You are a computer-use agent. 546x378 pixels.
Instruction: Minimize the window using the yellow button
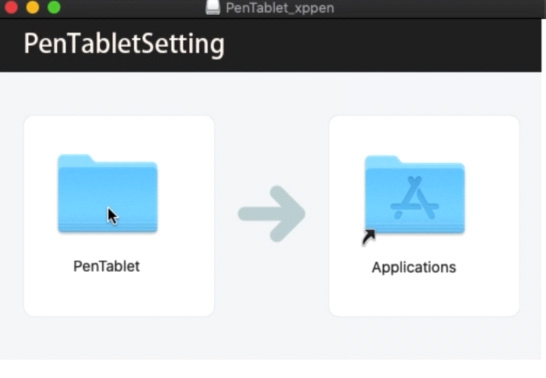click(x=33, y=7)
